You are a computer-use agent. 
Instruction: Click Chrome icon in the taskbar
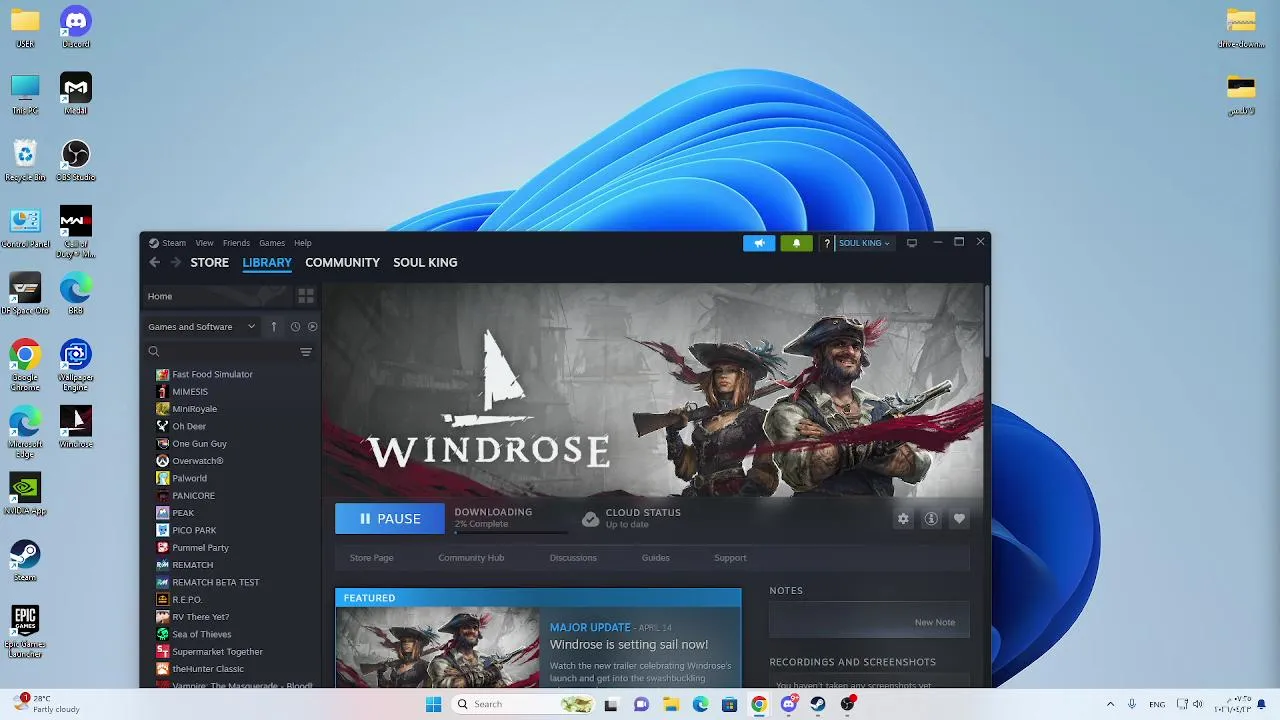[759, 704]
